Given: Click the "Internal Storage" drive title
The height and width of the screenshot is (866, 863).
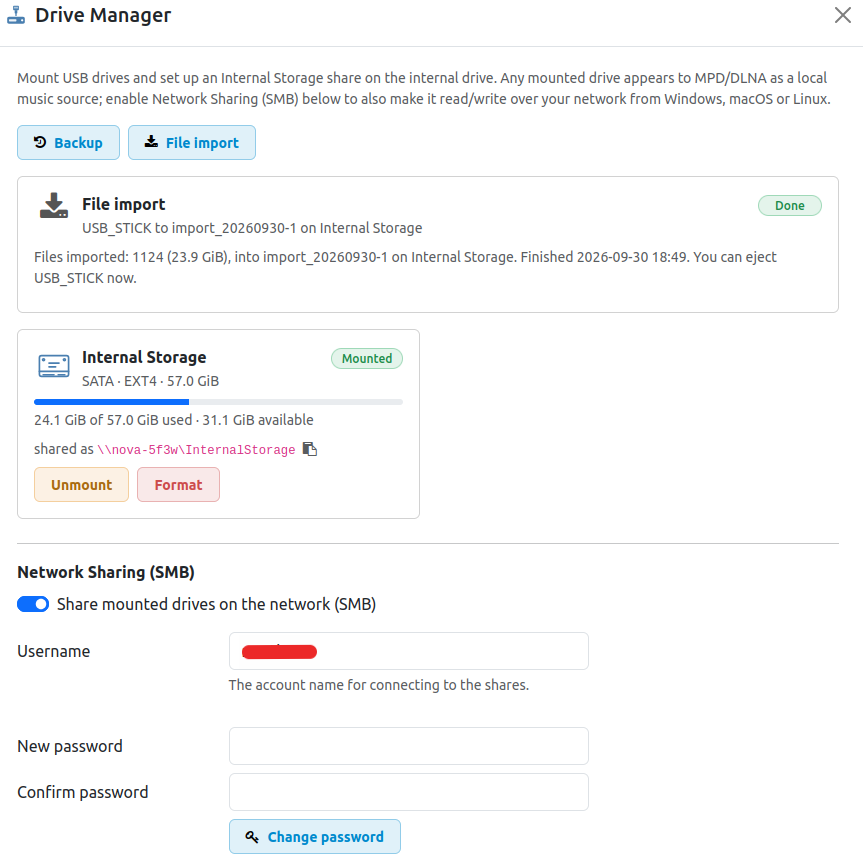Looking at the screenshot, I should point(144,357).
